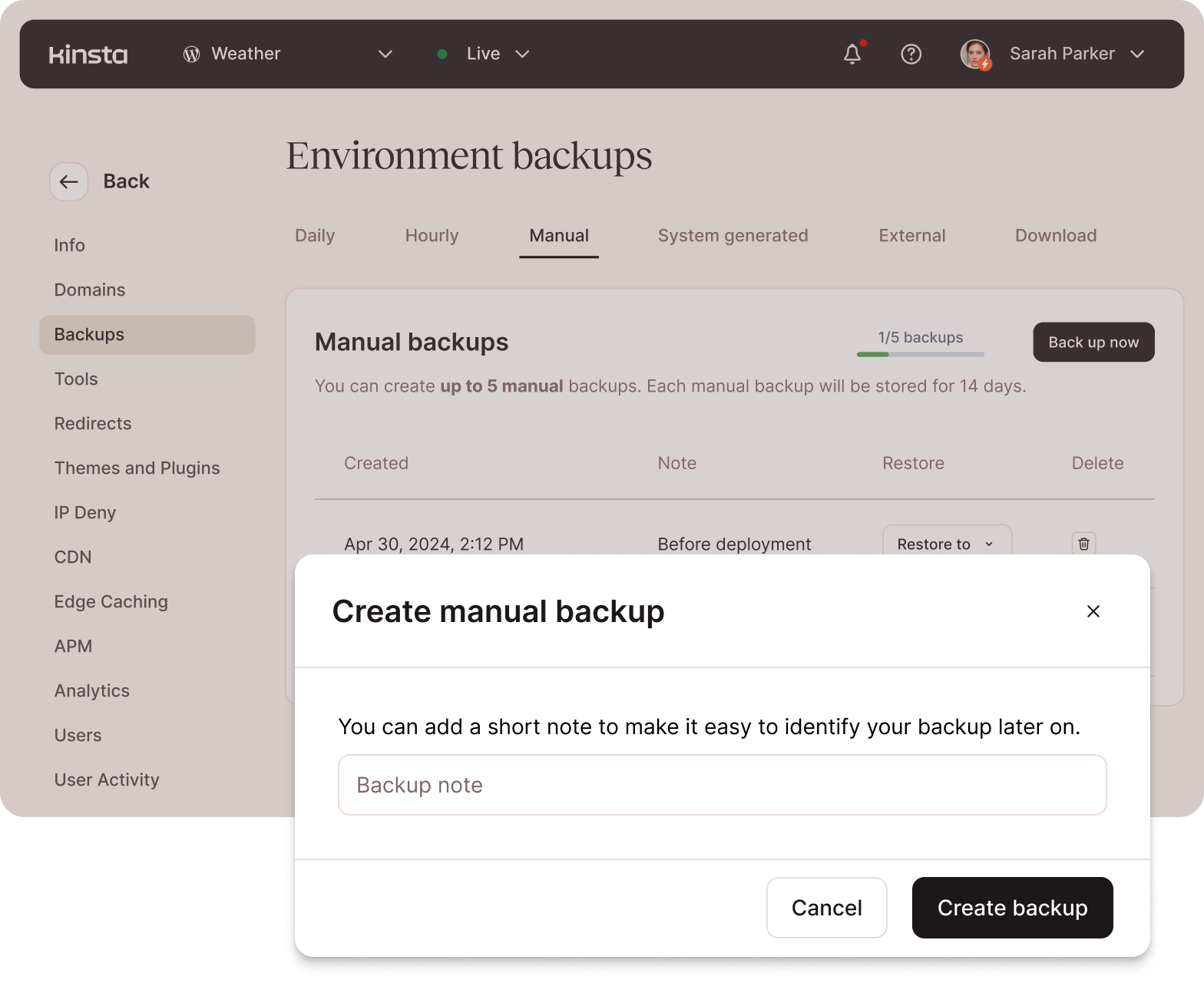This screenshot has width=1204, height=983.
Task: Delete the Before deployment backup
Action: [1083, 544]
